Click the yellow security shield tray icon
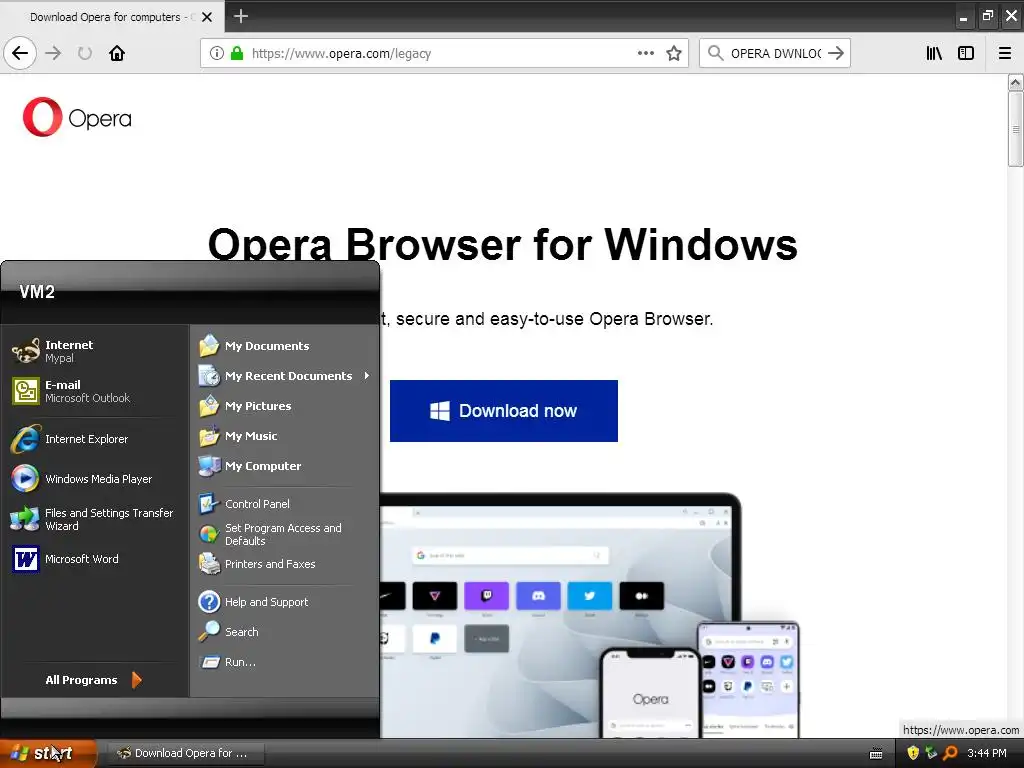 pos(913,753)
